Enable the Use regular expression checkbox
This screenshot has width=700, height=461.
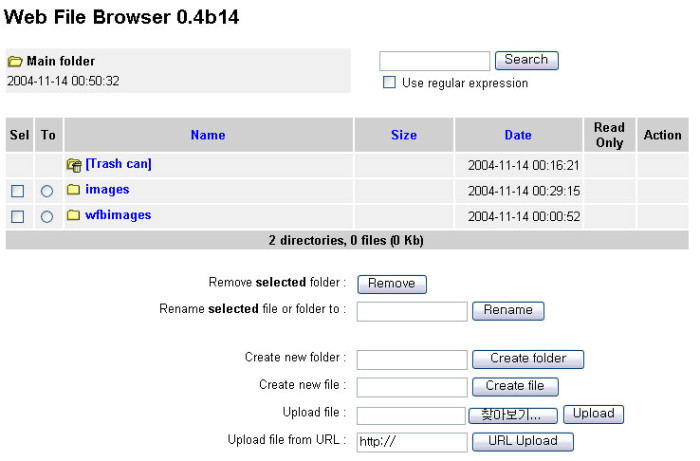(390, 83)
